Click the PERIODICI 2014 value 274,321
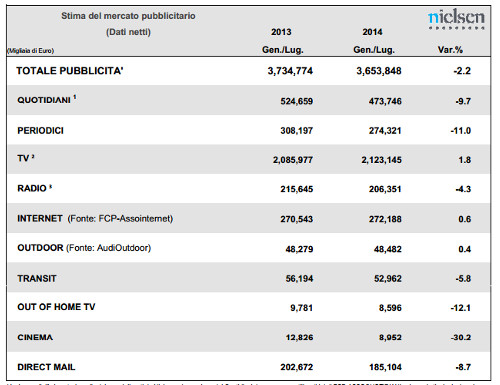The height and width of the screenshot is (385, 500). [385, 131]
